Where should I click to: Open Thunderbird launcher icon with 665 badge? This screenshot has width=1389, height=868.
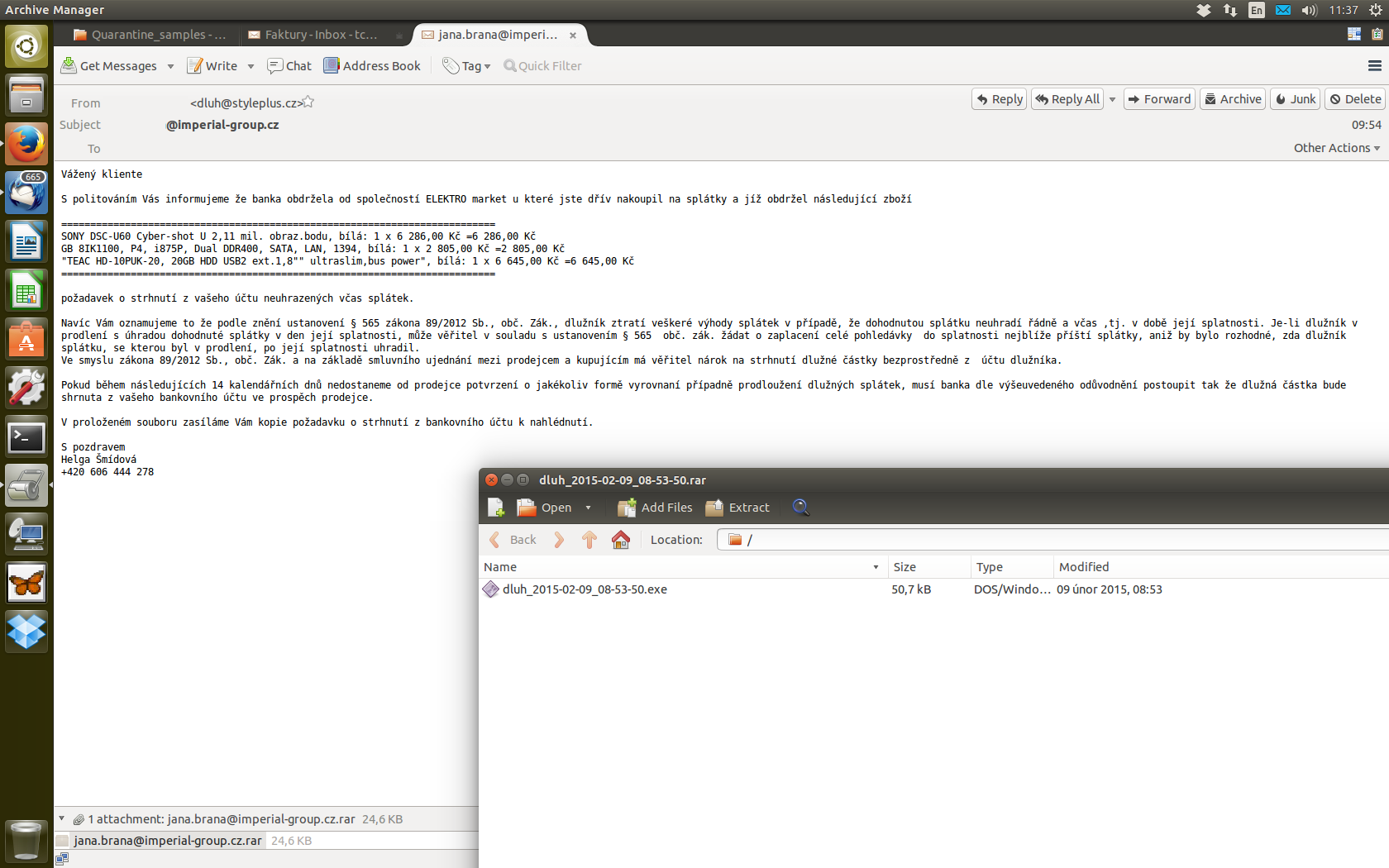point(26,193)
